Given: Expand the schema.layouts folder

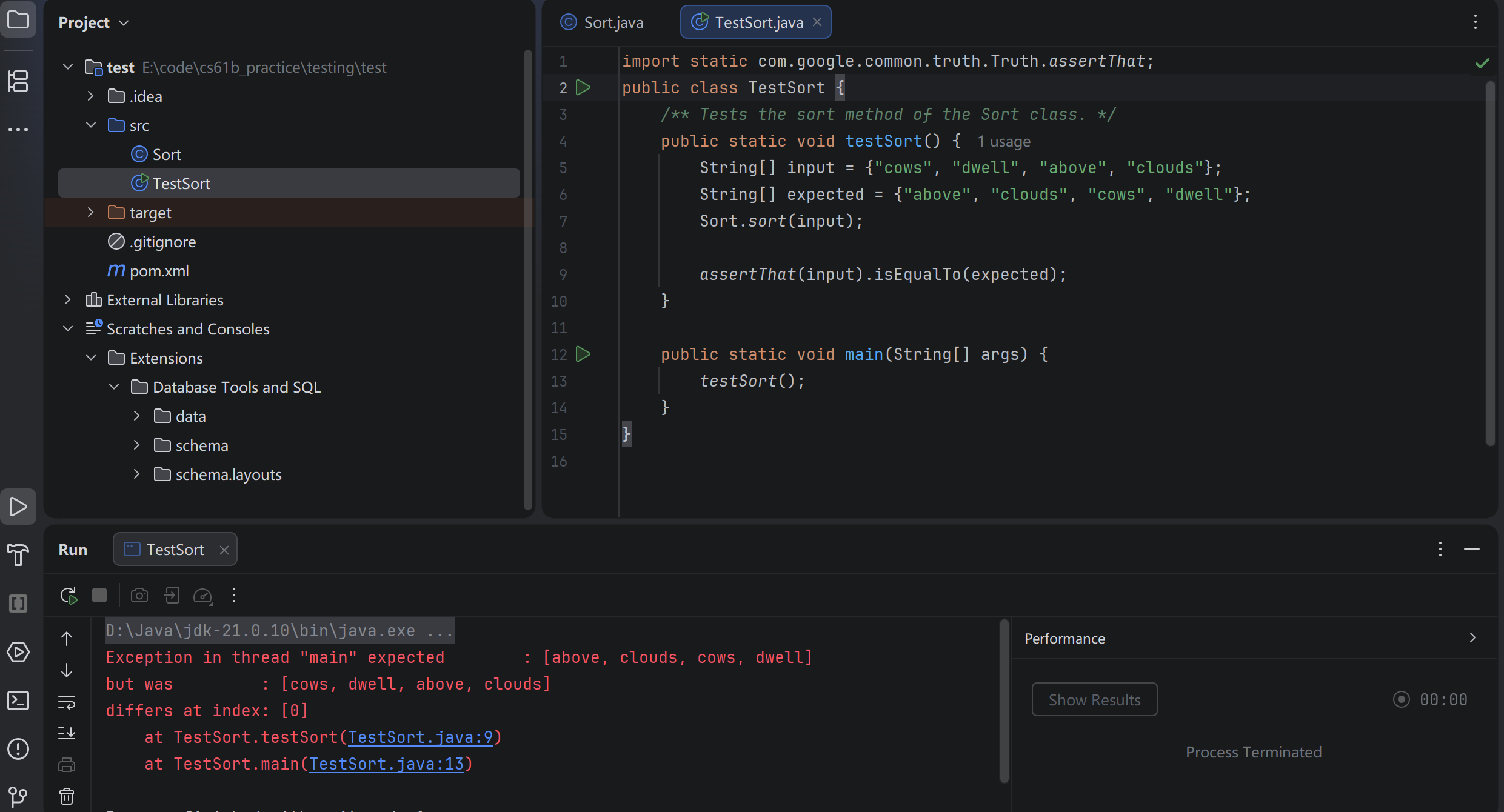Looking at the screenshot, I should (136, 474).
